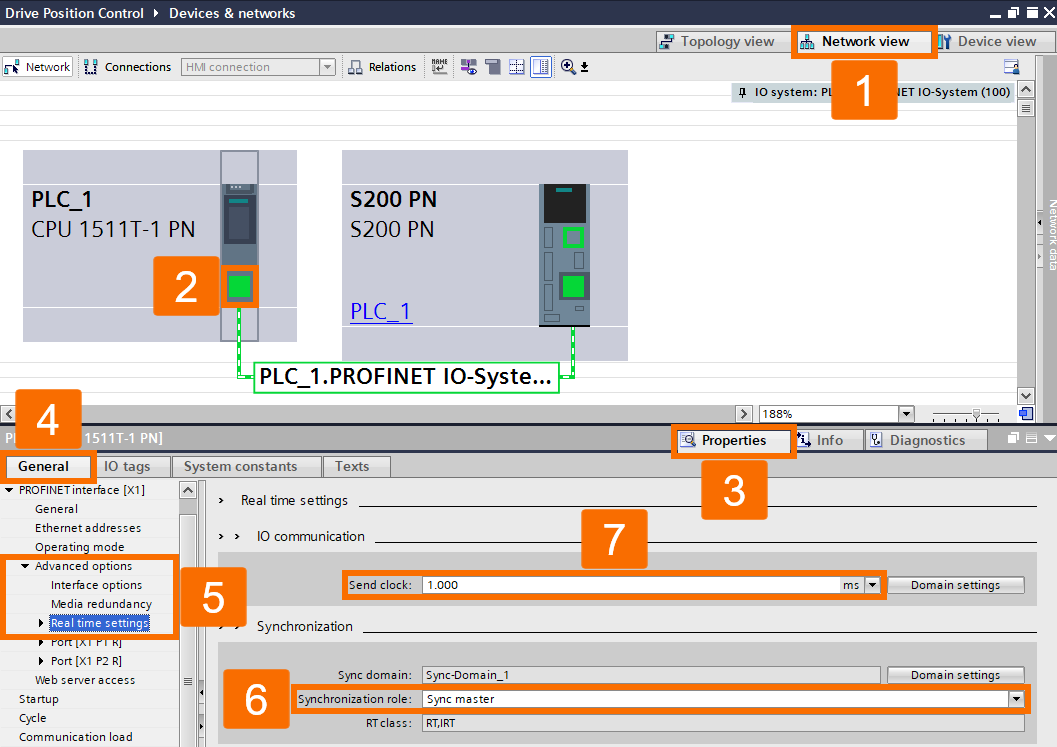Click the float editor icon above Properties
1057x747 pixels.
pyautogui.click(x=1011, y=437)
